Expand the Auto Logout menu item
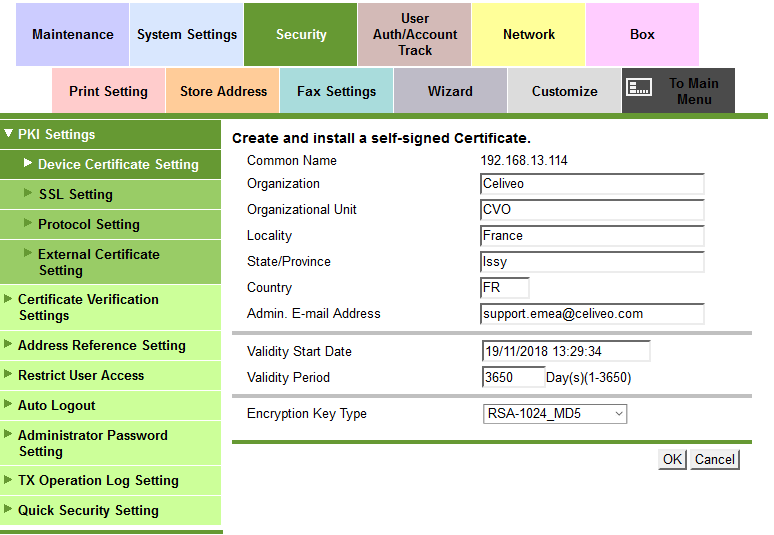Image resolution: width=774 pixels, height=535 pixels. click(x=57, y=405)
